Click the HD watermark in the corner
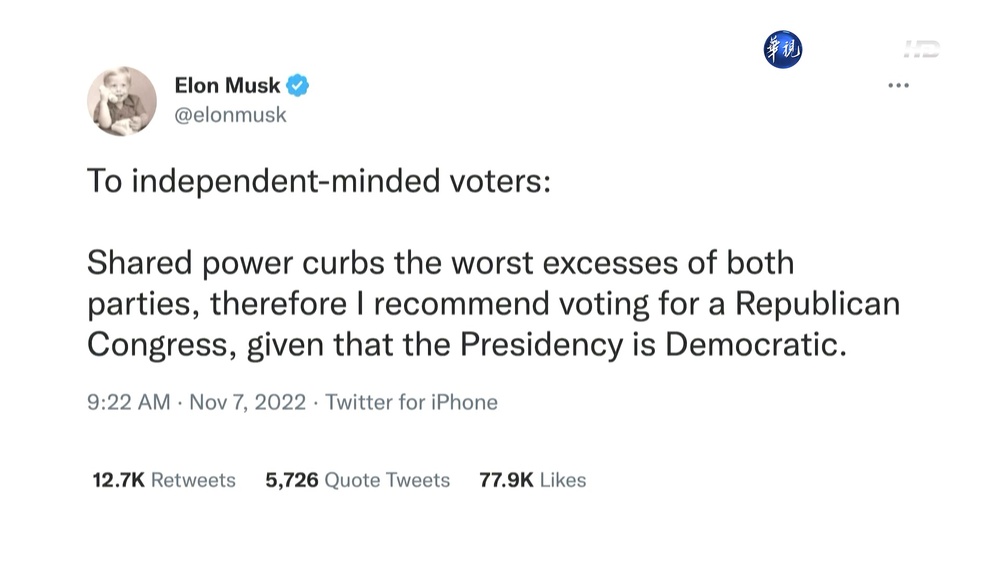 point(921,49)
